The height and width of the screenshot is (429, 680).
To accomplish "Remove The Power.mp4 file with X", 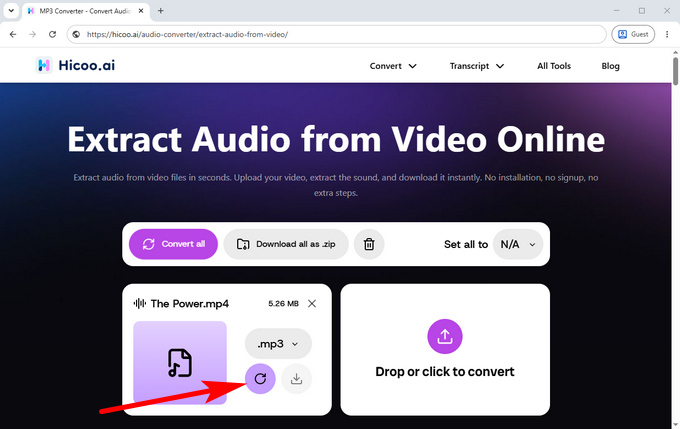I will pos(312,304).
